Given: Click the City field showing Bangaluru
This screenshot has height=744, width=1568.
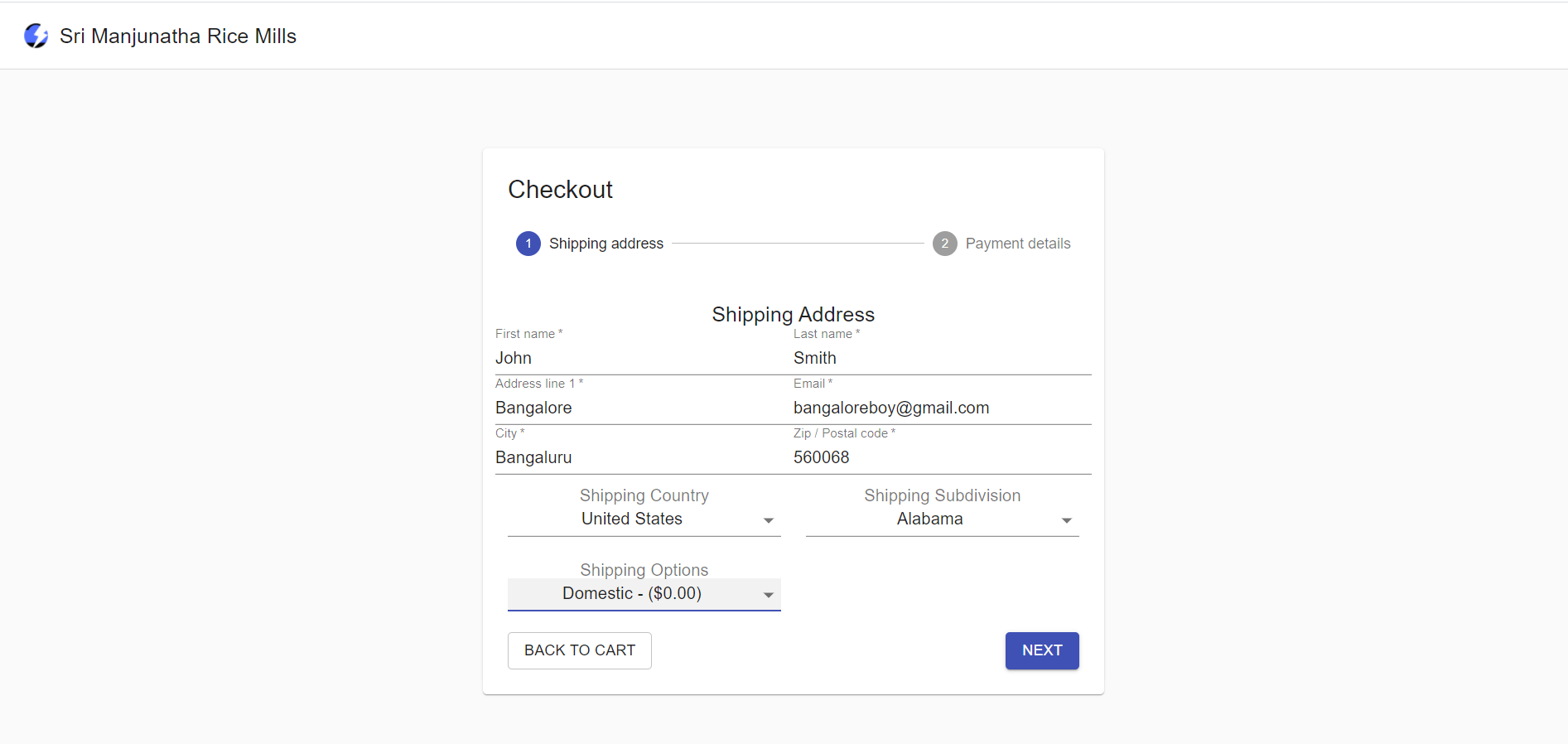Looking at the screenshot, I should [644, 457].
